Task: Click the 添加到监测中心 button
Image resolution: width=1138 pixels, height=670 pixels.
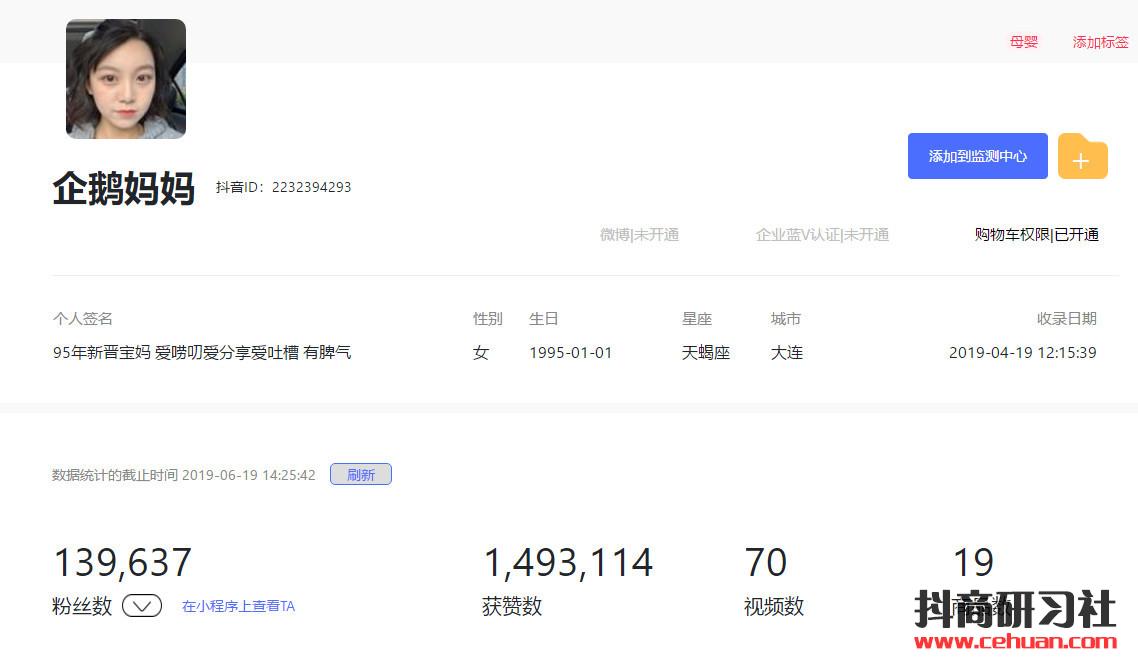Action: (x=977, y=156)
